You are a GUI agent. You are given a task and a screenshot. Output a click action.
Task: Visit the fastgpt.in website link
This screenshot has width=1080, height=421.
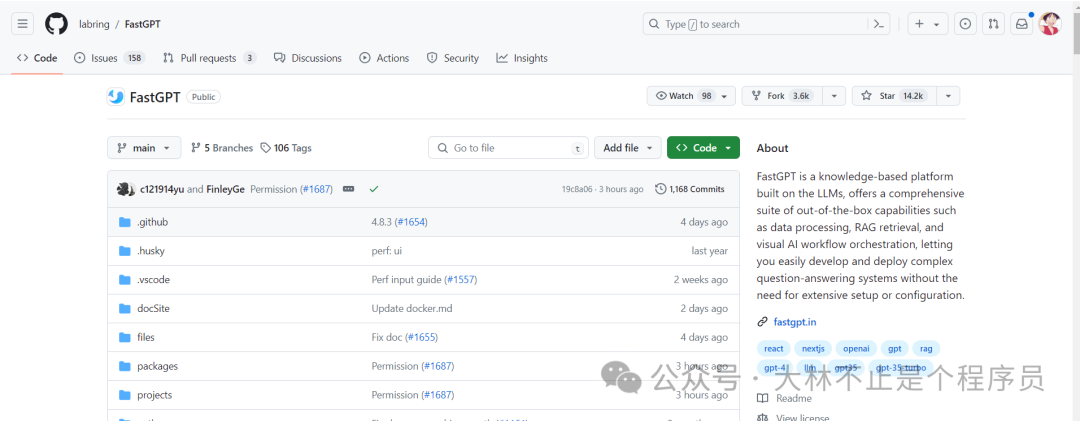pyautogui.click(x=795, y=322)
